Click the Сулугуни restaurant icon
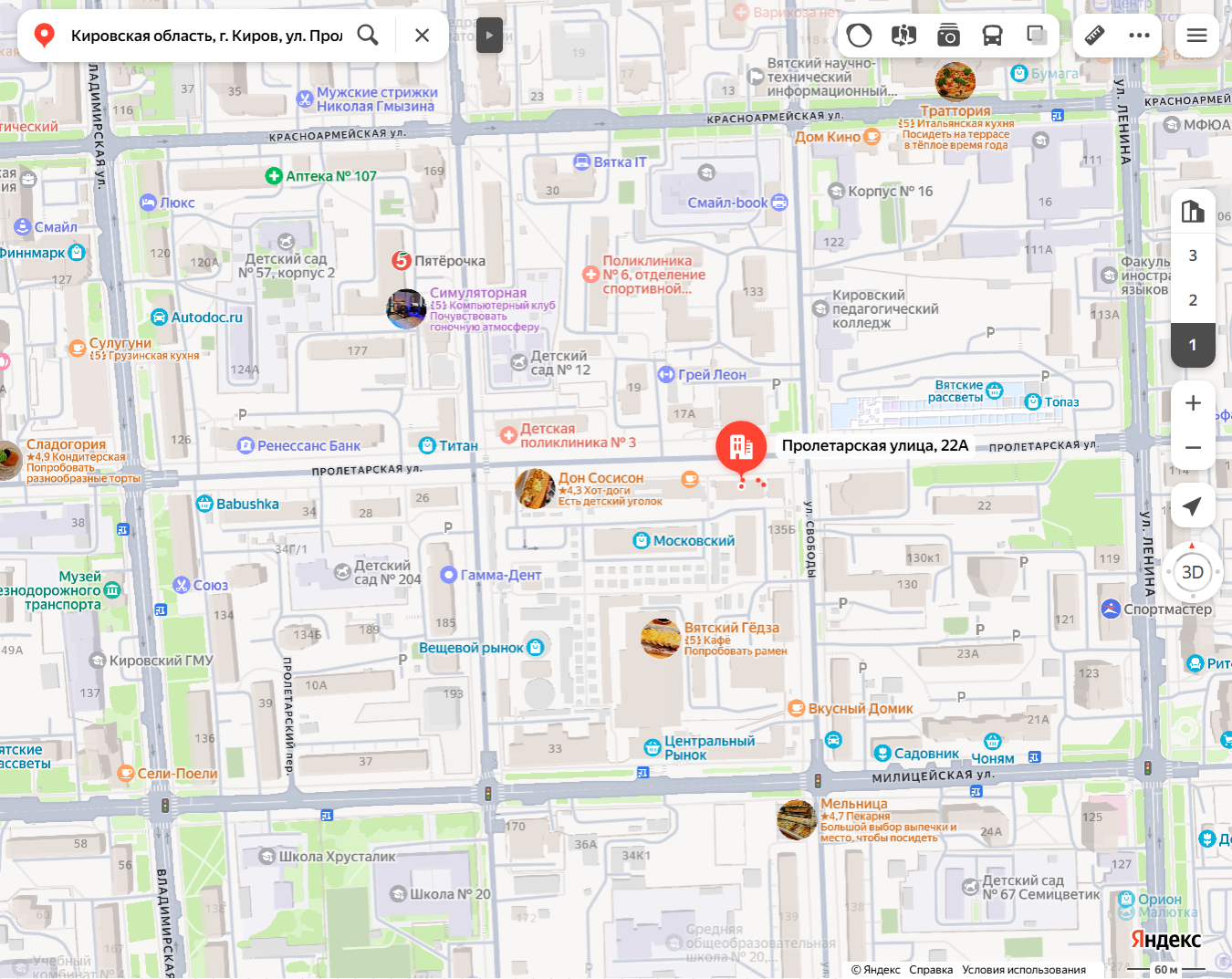 point(78,348)
